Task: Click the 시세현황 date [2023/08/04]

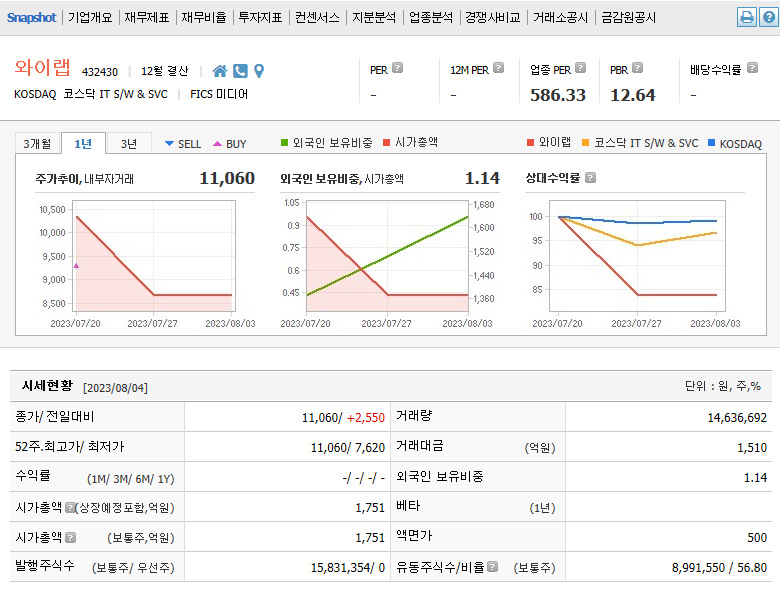Action: tap(115, 388)
